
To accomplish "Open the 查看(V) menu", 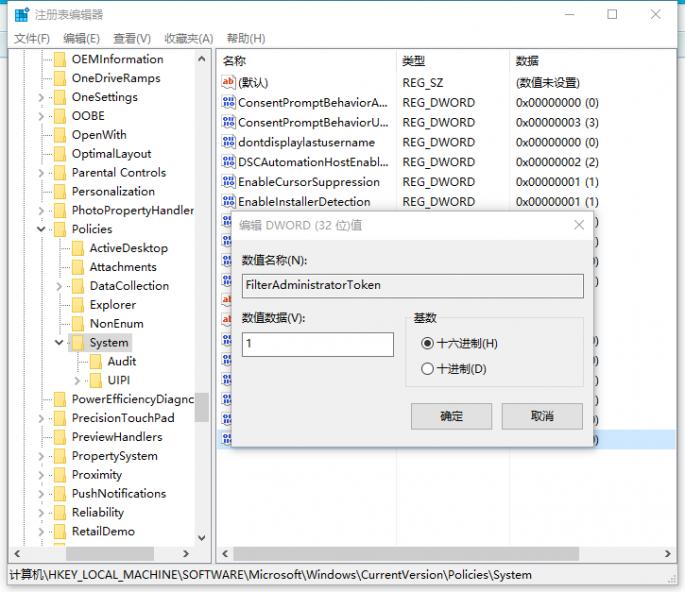I will click(x=132, y=38).
